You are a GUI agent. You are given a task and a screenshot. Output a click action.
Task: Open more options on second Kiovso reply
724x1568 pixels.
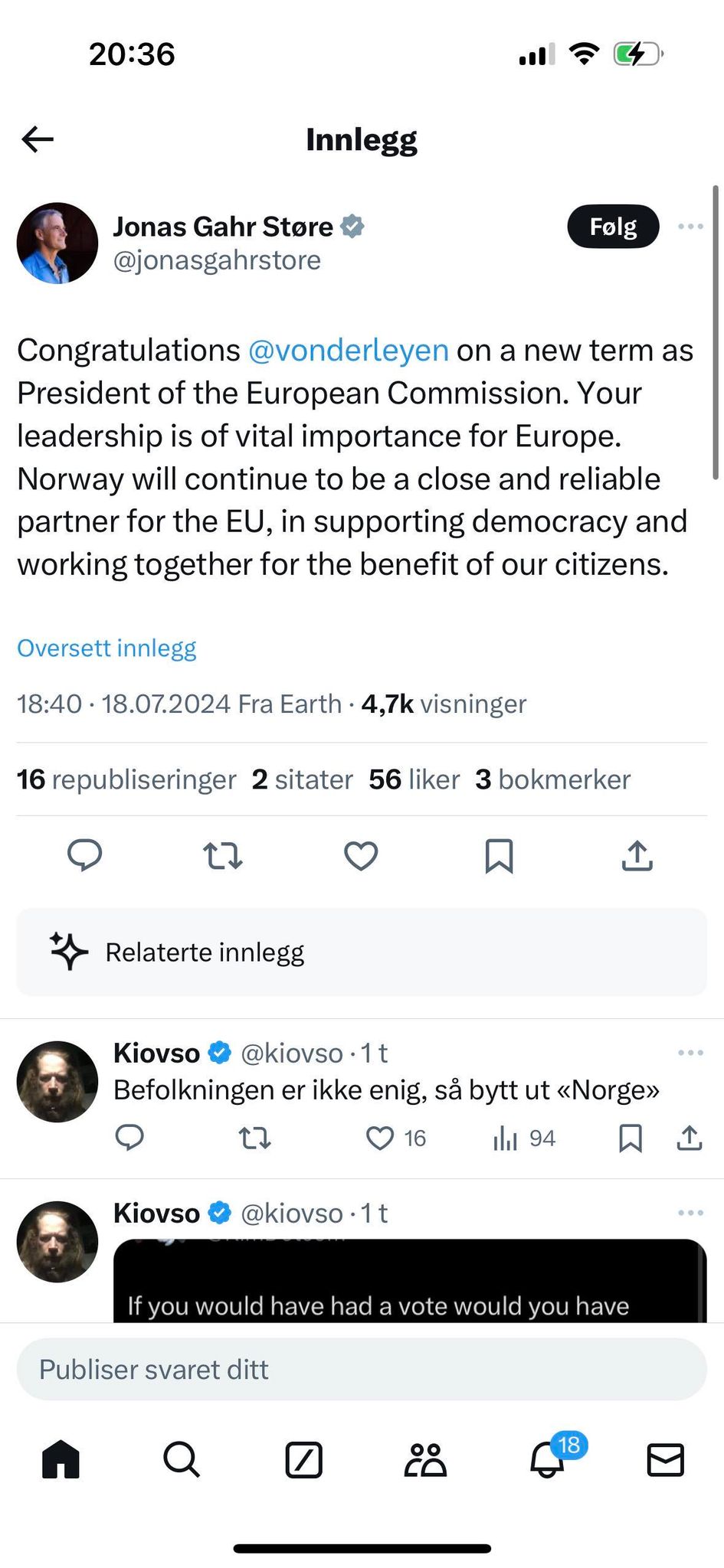tap(690, 1213)
